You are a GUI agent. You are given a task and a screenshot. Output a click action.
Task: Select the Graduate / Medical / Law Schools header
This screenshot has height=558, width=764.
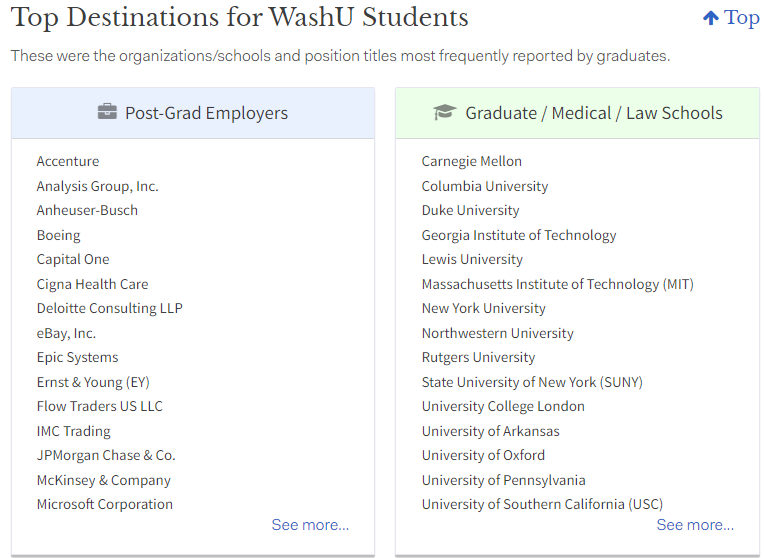coord(577,113)
